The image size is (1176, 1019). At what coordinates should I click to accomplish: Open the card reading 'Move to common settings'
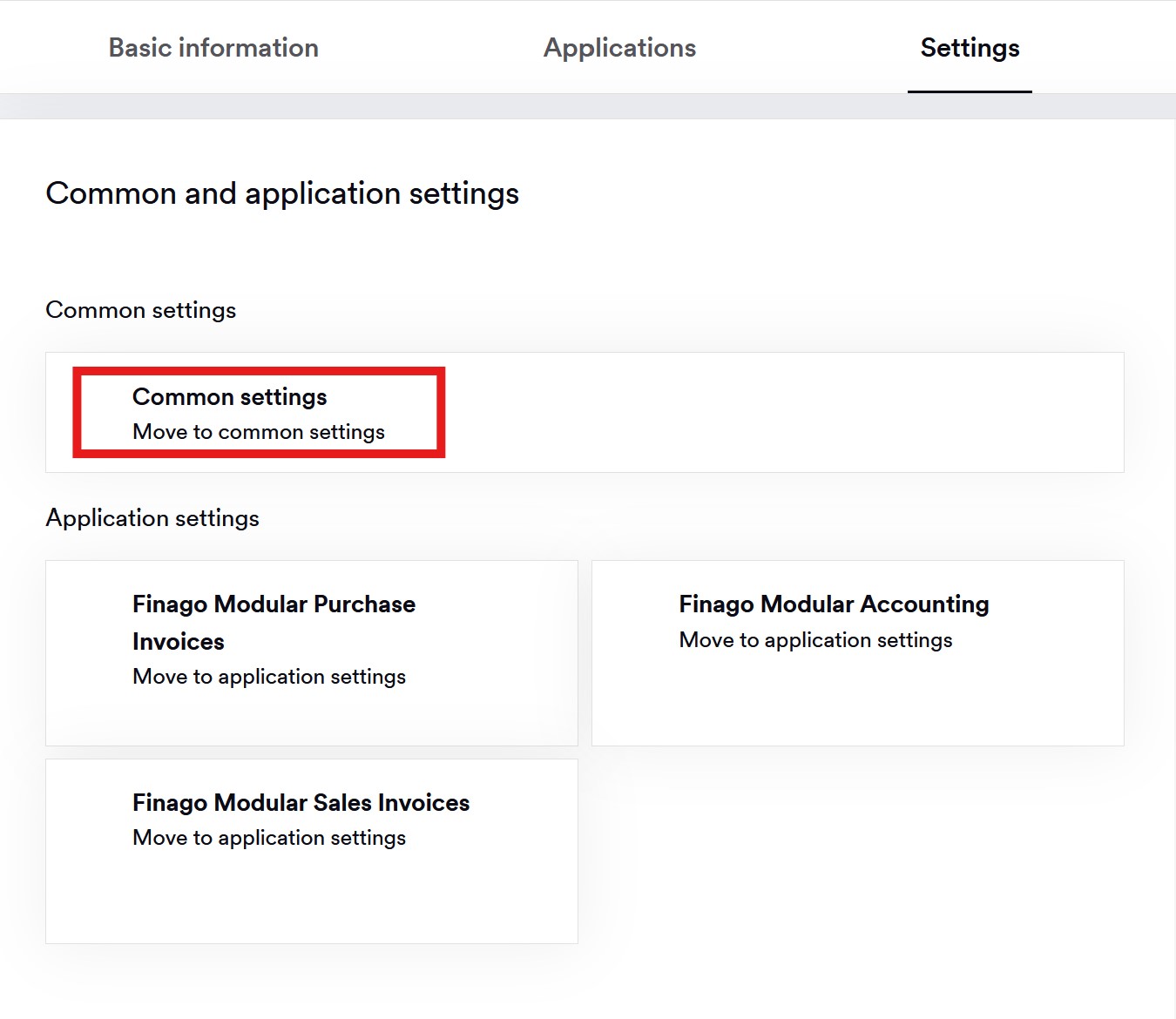click(585, 412)
